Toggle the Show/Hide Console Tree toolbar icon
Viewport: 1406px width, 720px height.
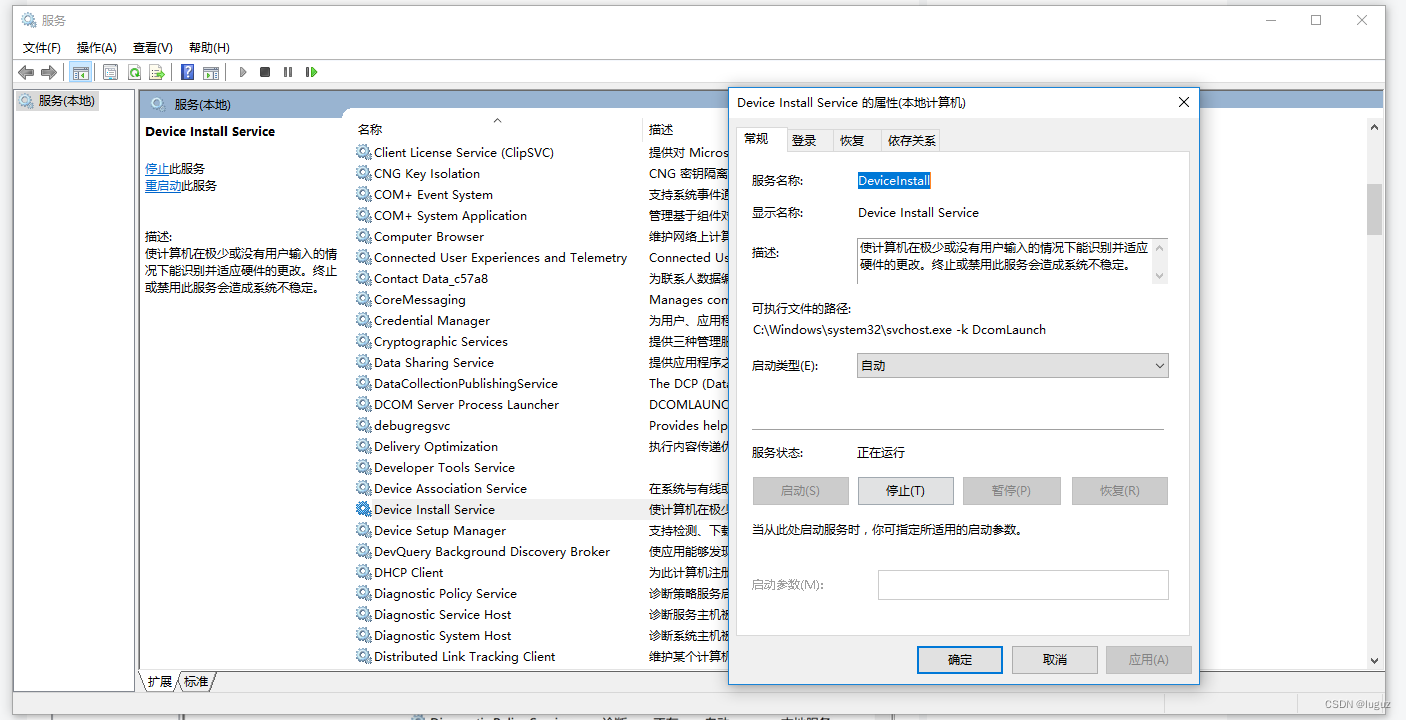81,71
